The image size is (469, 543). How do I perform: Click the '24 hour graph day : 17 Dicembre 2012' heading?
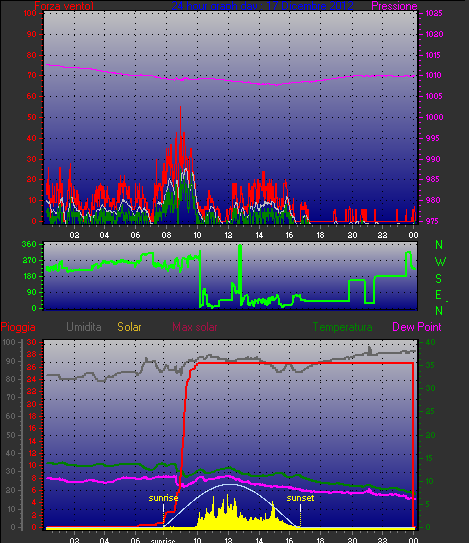(263, 6)
